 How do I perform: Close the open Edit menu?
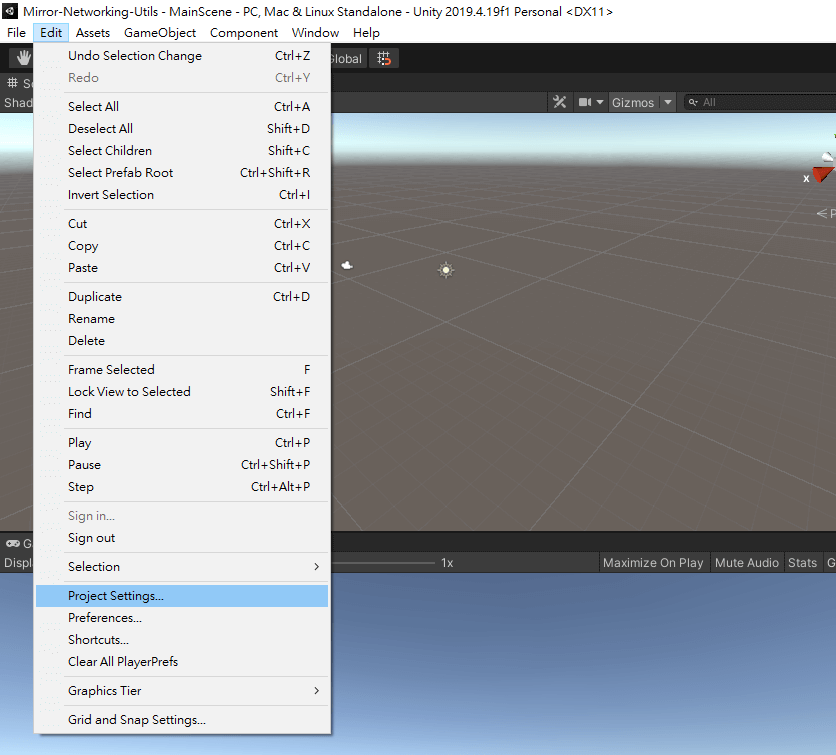coord(51,33)
